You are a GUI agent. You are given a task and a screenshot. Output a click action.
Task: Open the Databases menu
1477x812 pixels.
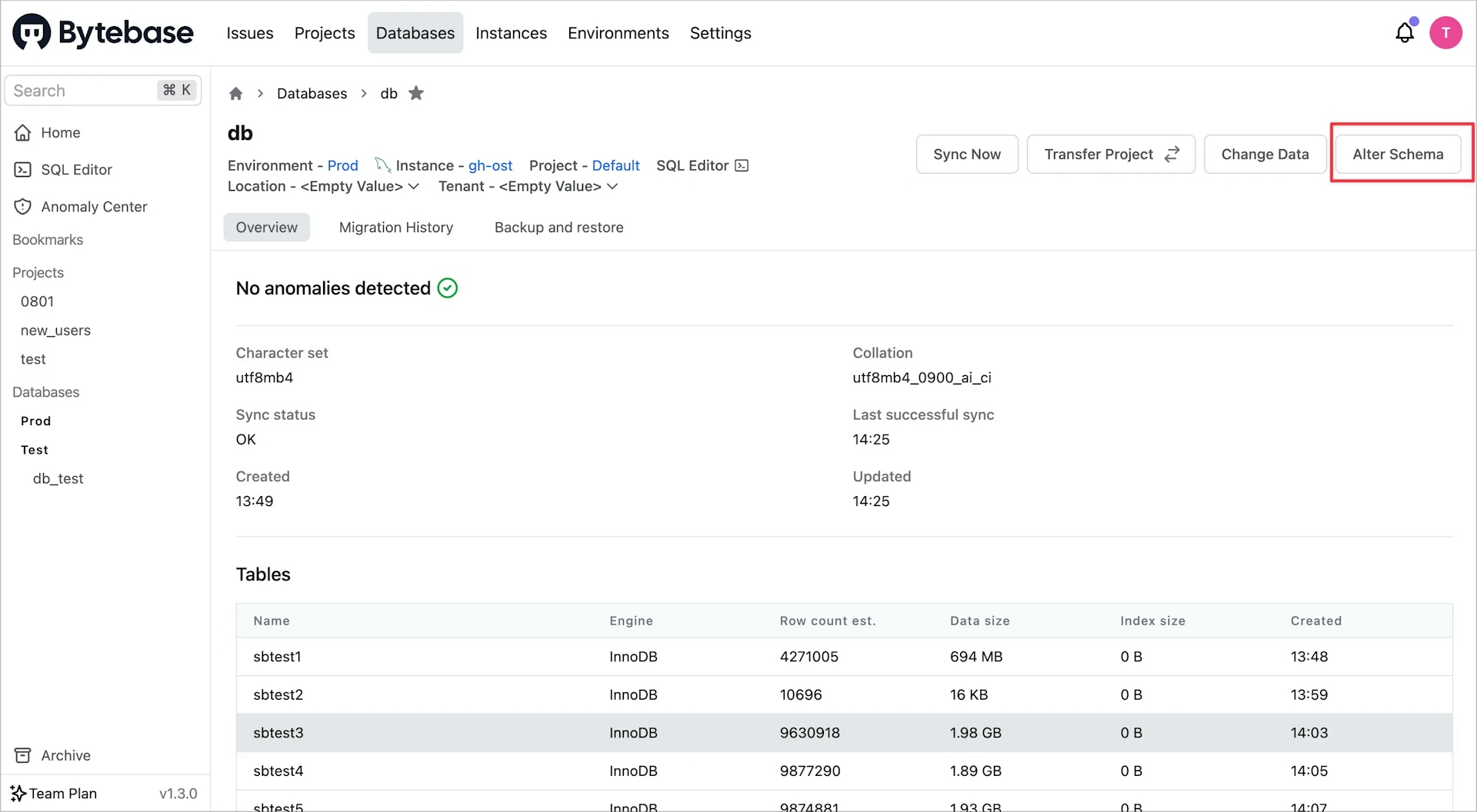pyautogui.click(x=415, y=33)
